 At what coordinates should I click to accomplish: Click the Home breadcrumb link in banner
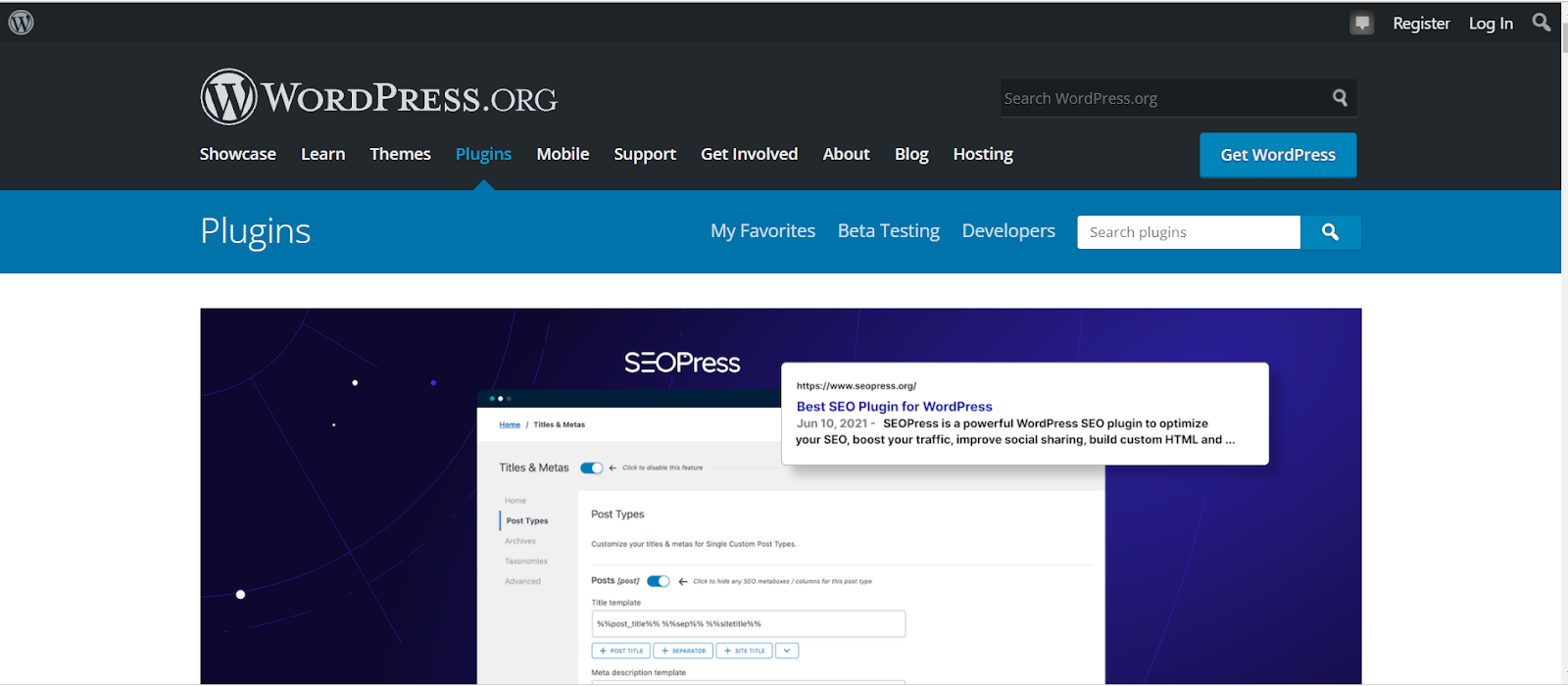click(x=510, y=424)
